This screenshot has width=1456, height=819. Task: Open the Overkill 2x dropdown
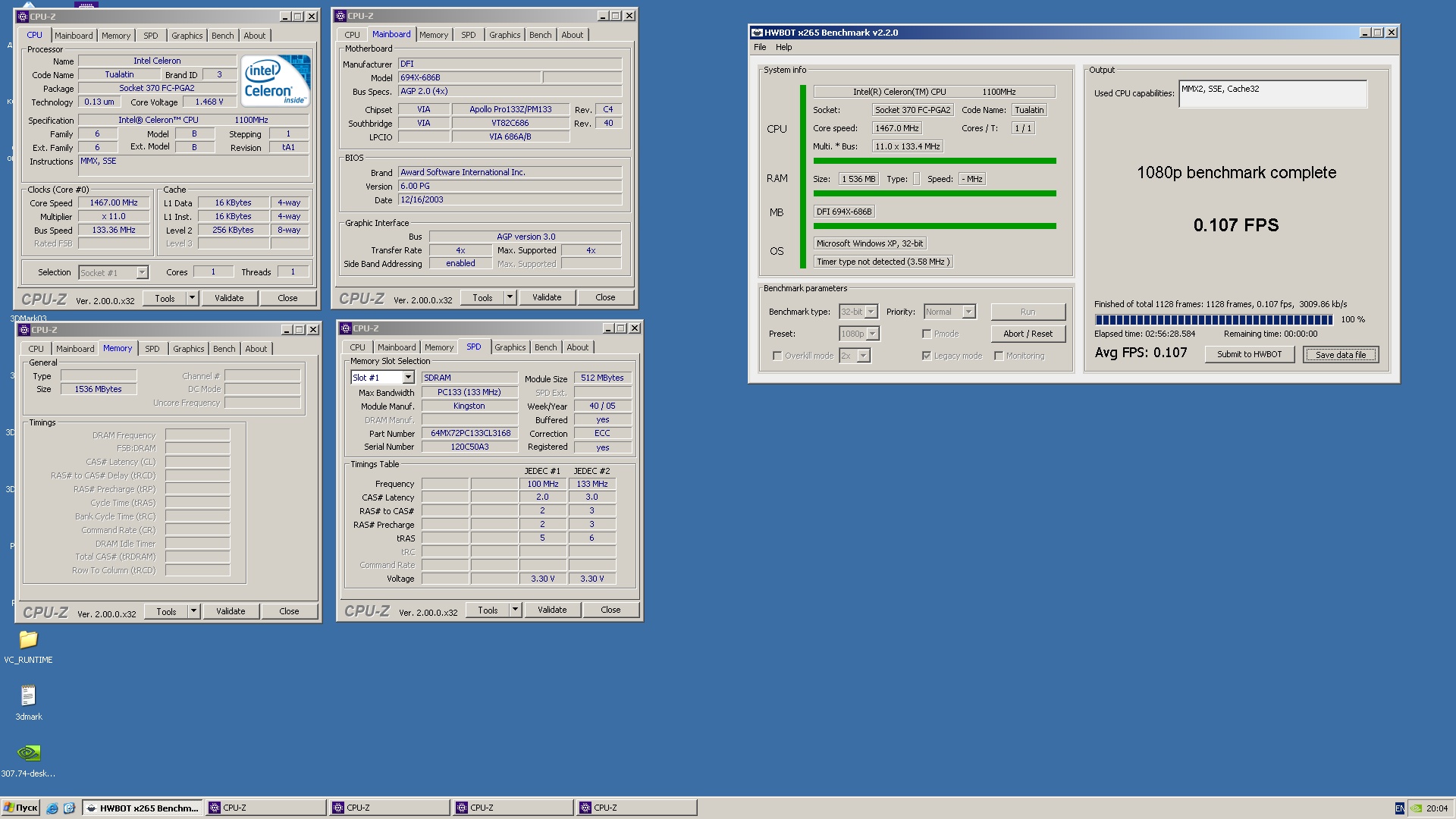pyautogui.click(x=863, y=356)
